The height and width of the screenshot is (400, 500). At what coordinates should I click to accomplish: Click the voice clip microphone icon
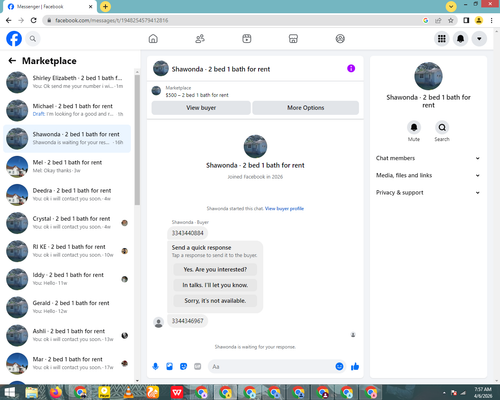[155, 367]
